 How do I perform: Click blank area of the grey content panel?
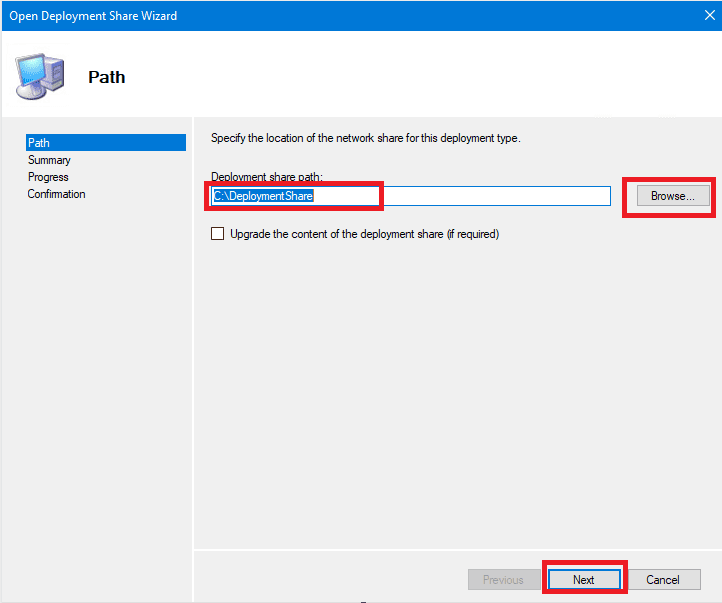point(450,400)
